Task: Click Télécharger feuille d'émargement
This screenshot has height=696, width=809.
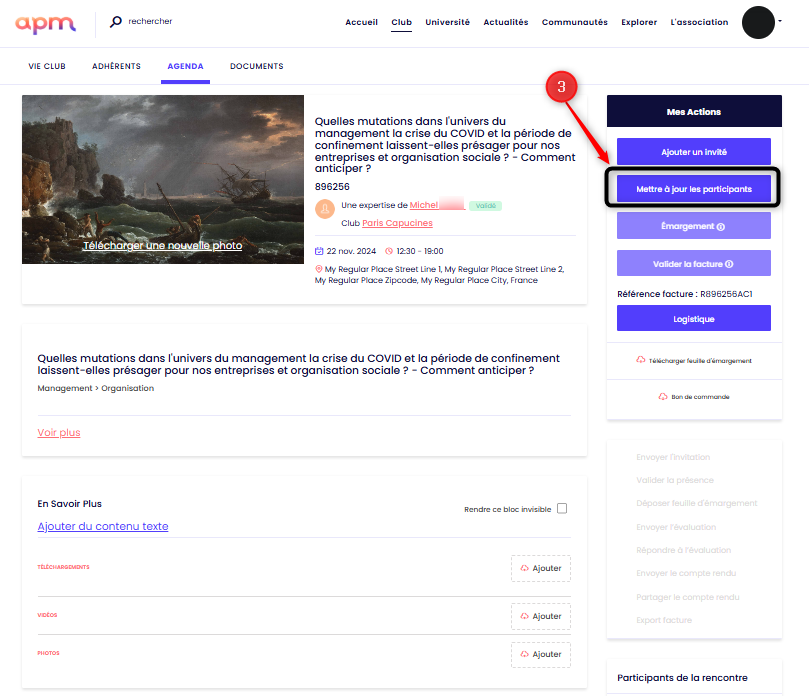Action: point(700,361)
